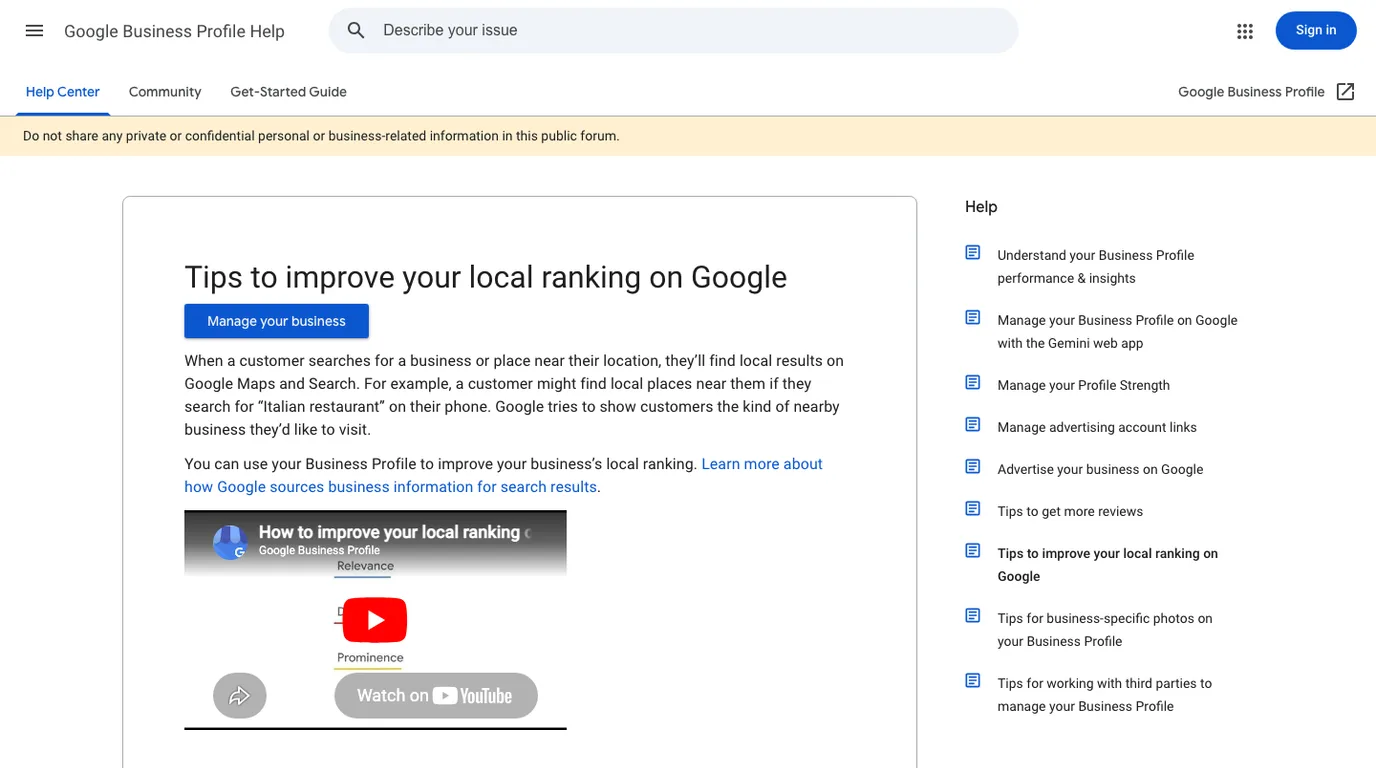Click the Sign in button
Screen dimensions: 1376x768
click(x=1316, y=30)
